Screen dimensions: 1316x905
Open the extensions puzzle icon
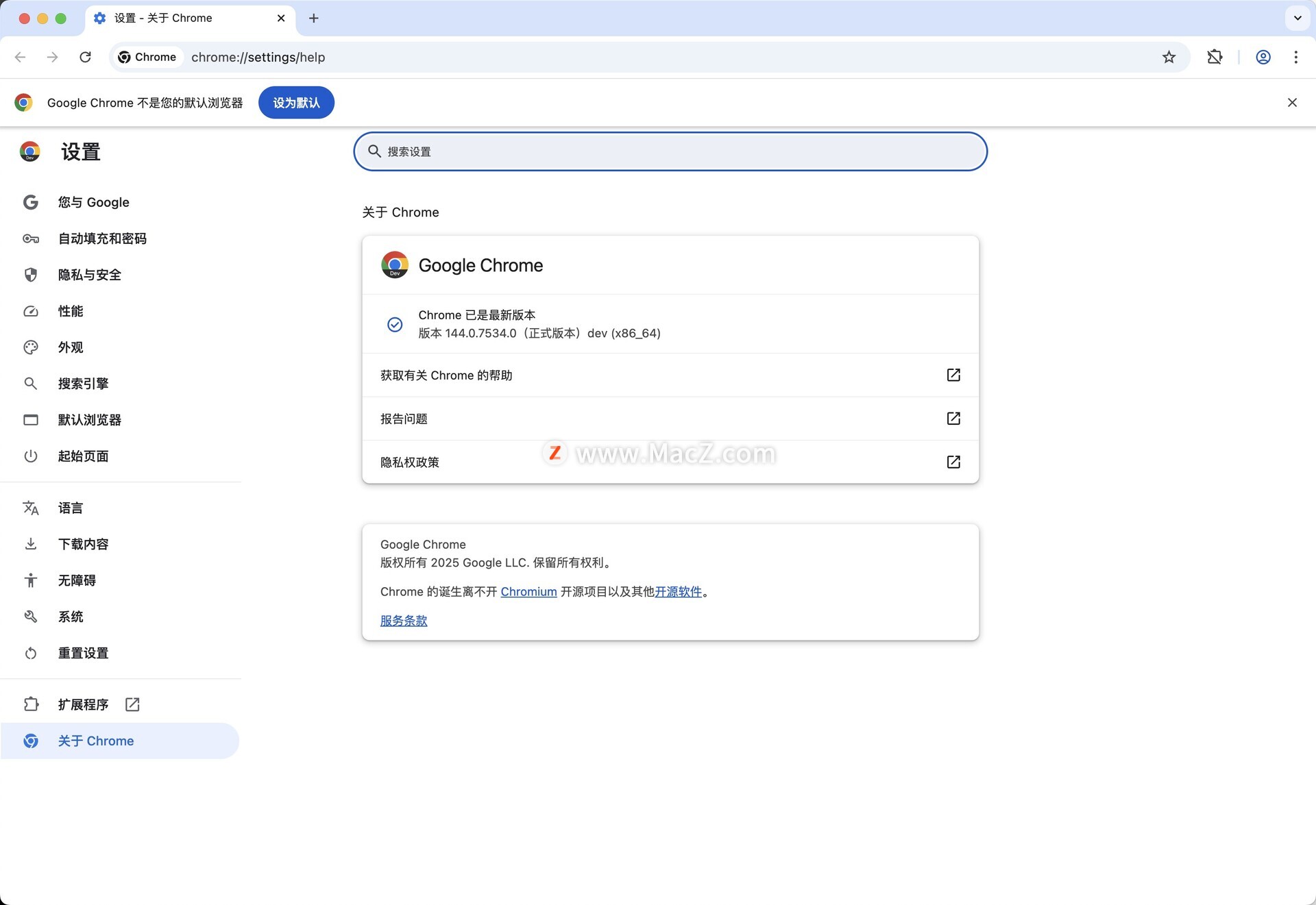point(1215,57)
